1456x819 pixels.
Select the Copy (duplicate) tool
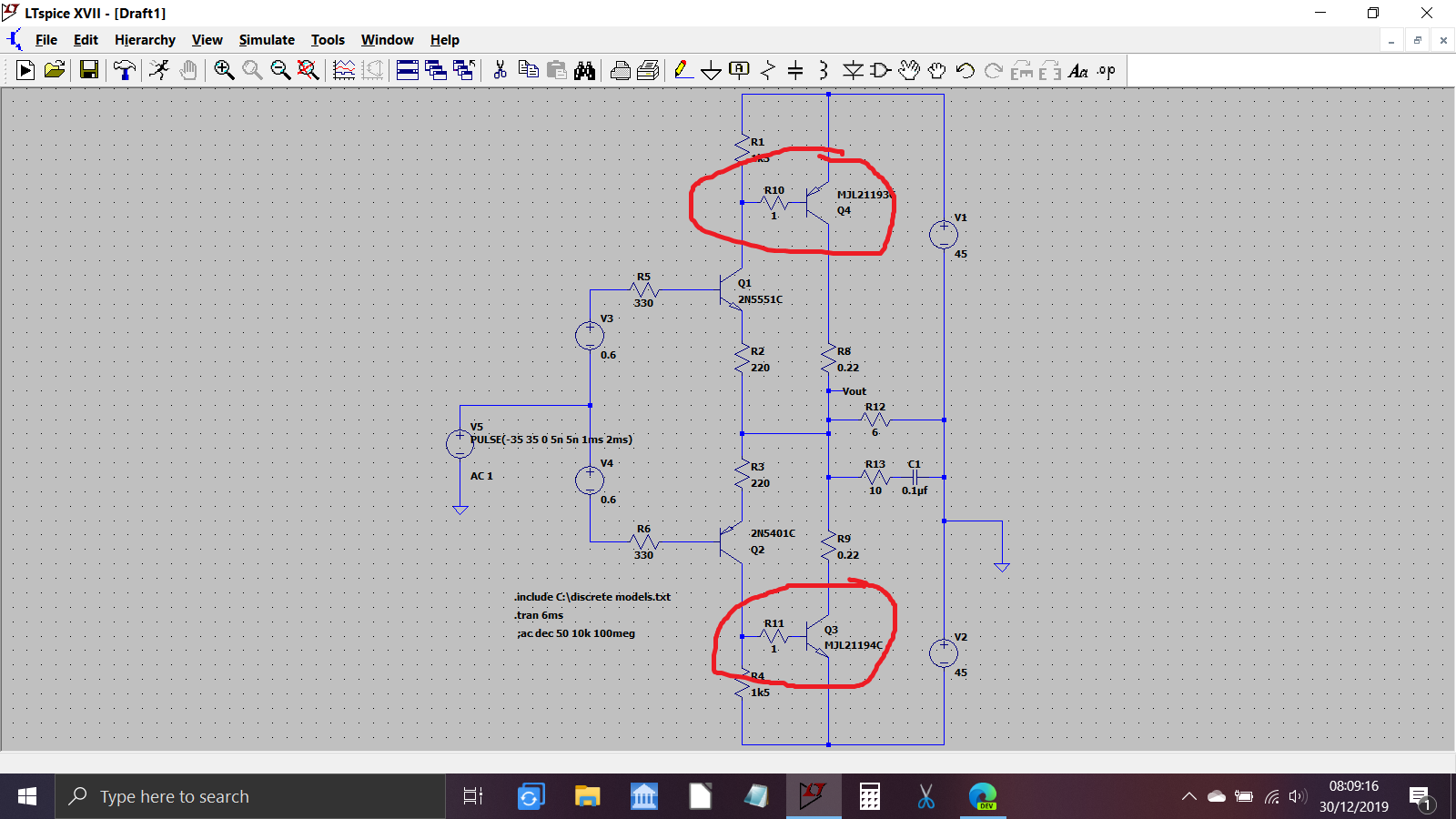(528, 70)
